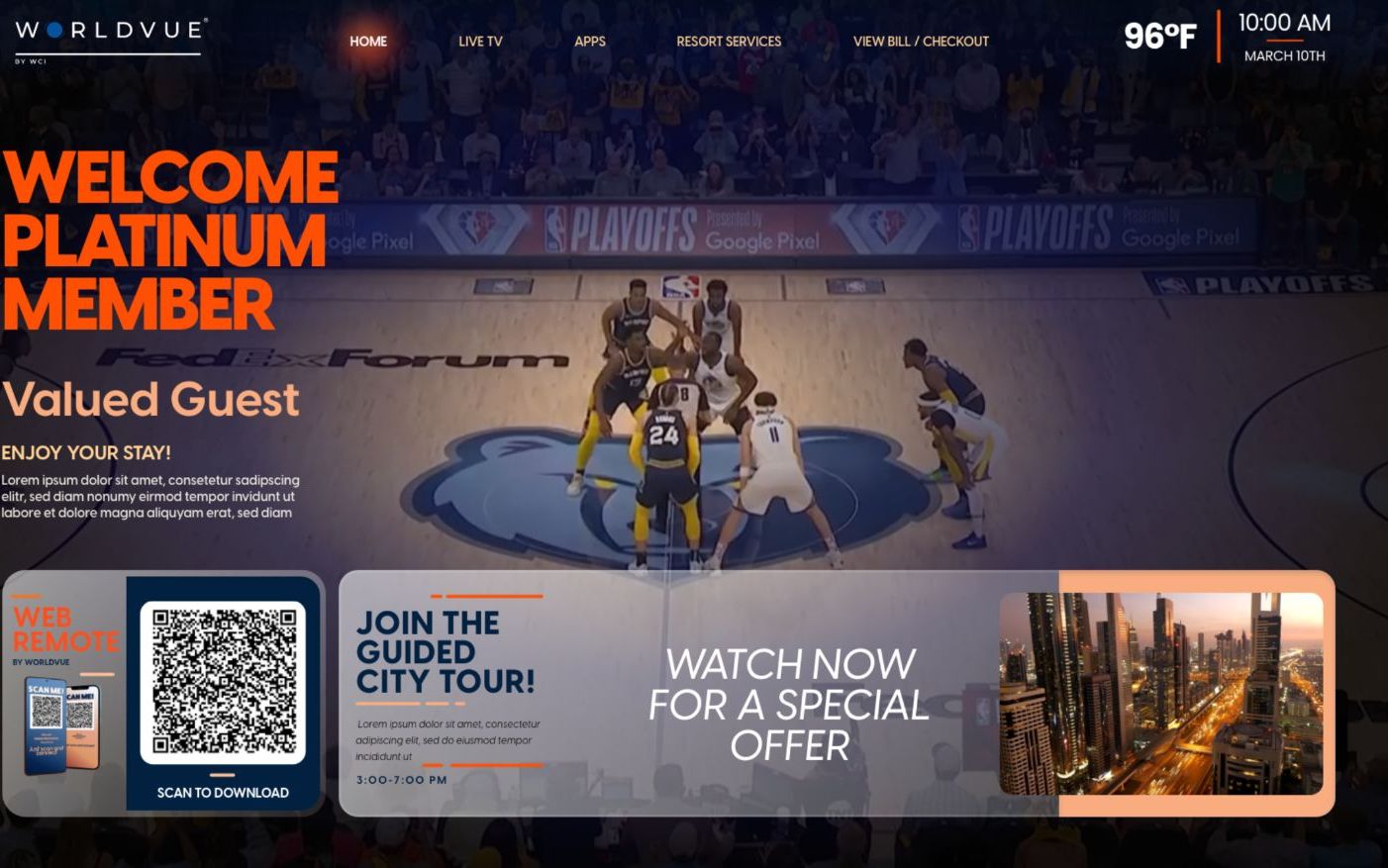Image resolution: width=1388 pixels, height=868 pixels.
Task: Click the welcome Lorem ipsum paragraph
Action: tap(150, 496)
